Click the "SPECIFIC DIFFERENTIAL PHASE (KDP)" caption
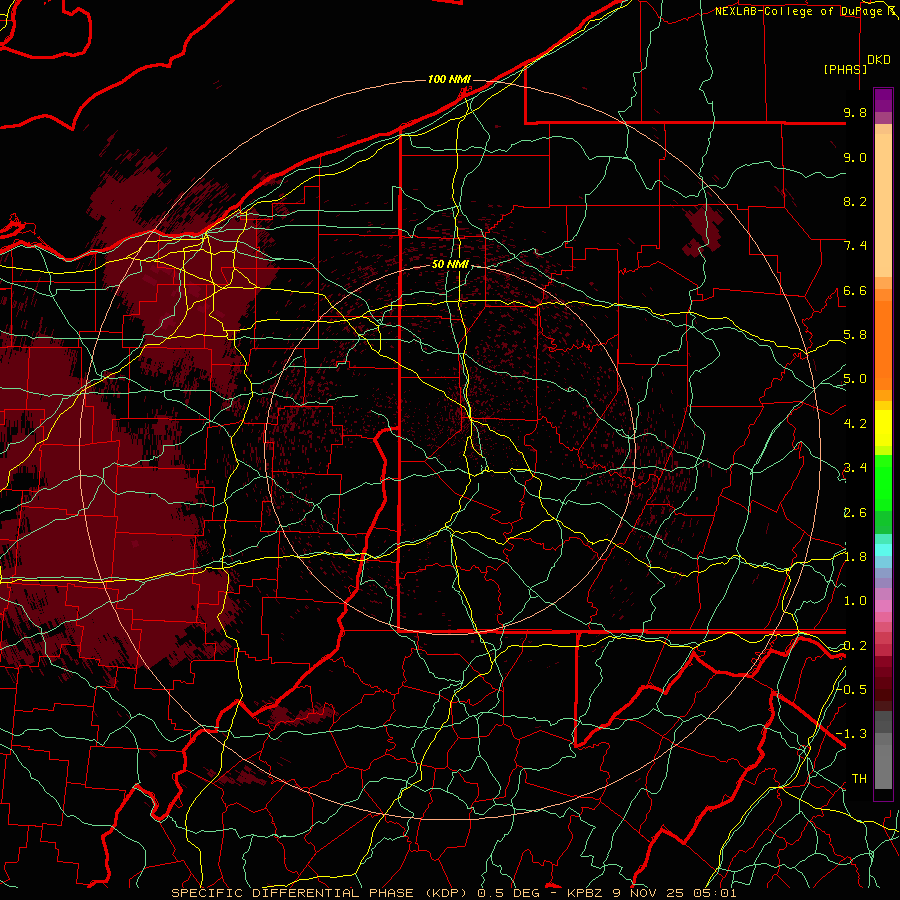The width and height of the screenshot is (900, 900). click(319, 893)
